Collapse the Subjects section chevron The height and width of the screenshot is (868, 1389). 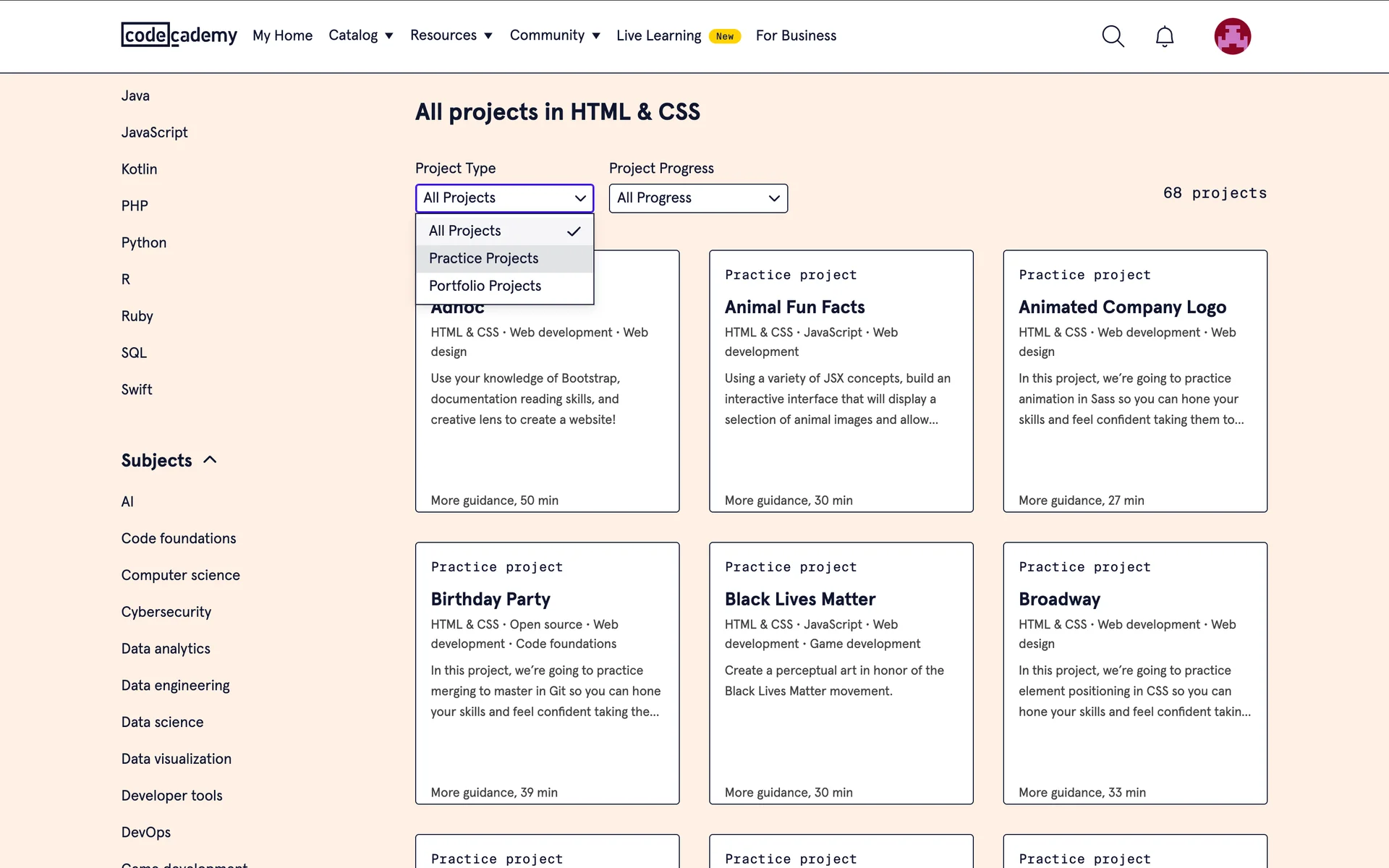210,460
